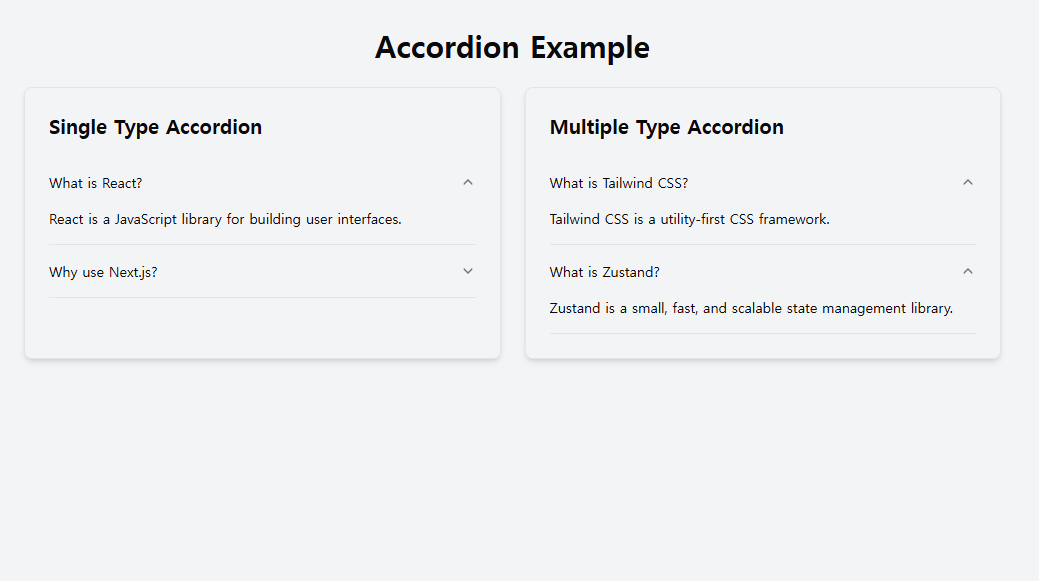Click the React answer text about user interfaces
The width and height of the screenshot is (1039, 581).
pyautogui.click(x=226, y=219)
